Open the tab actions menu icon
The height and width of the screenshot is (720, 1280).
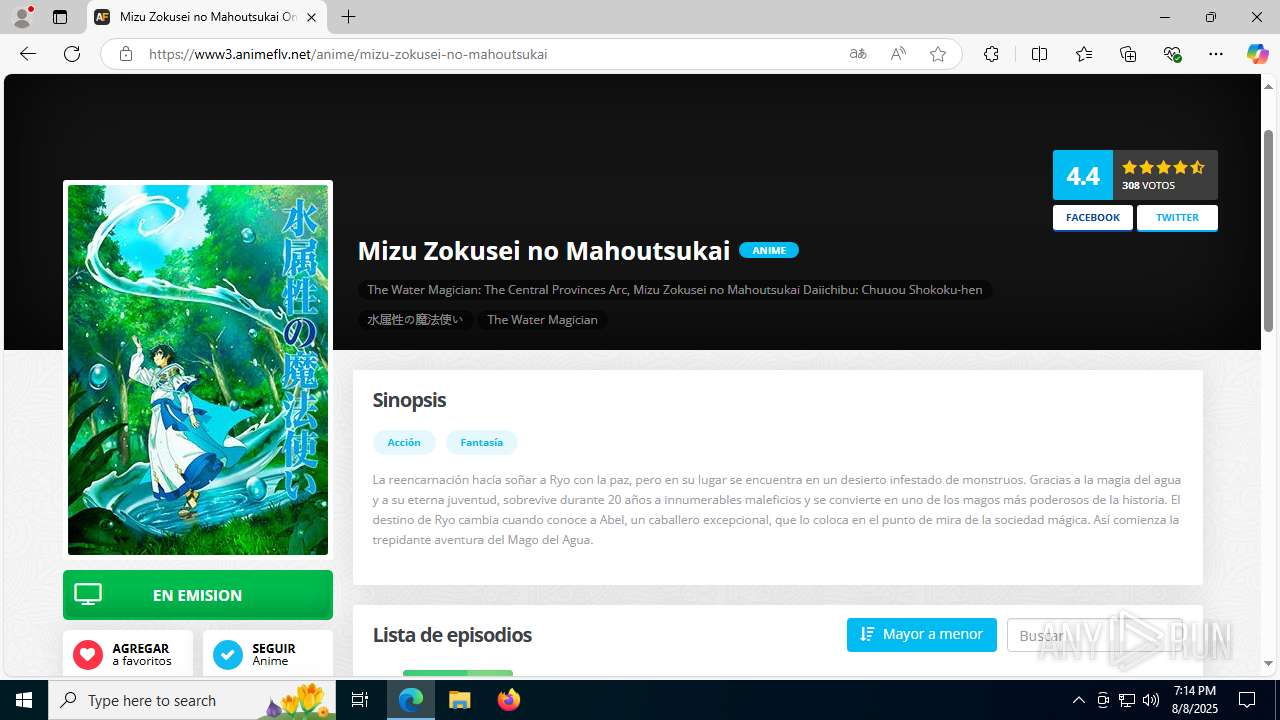60,17
